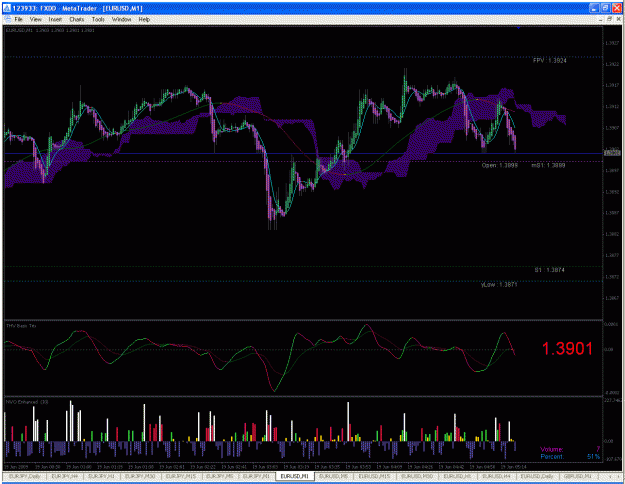Switch to the EURUSD,H1 chart tab
Viewport: 625px width, 484px height.
click(x=457, y=476)
